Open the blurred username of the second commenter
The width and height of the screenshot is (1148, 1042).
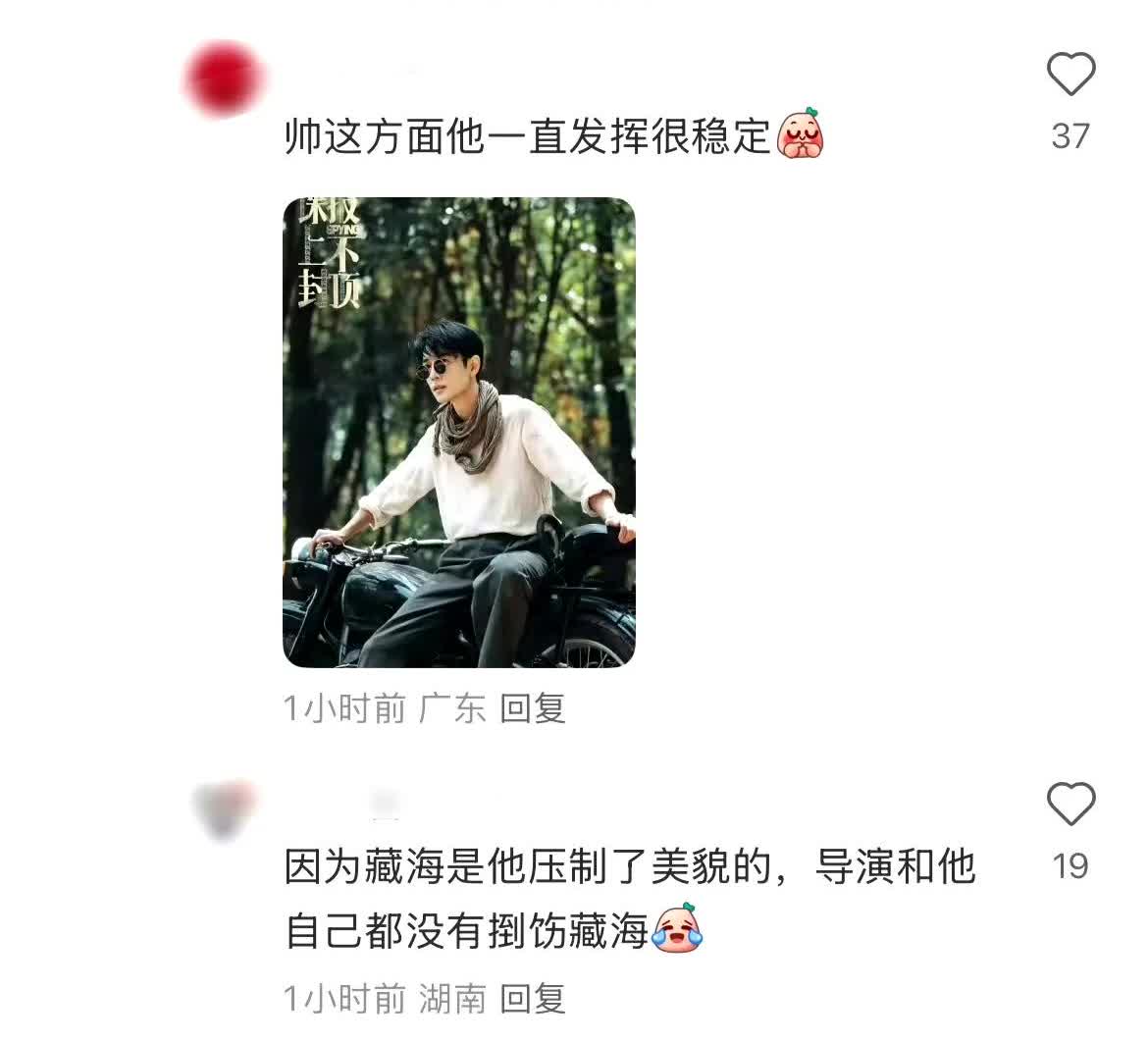pyautogui.click(x=386, y=804)
